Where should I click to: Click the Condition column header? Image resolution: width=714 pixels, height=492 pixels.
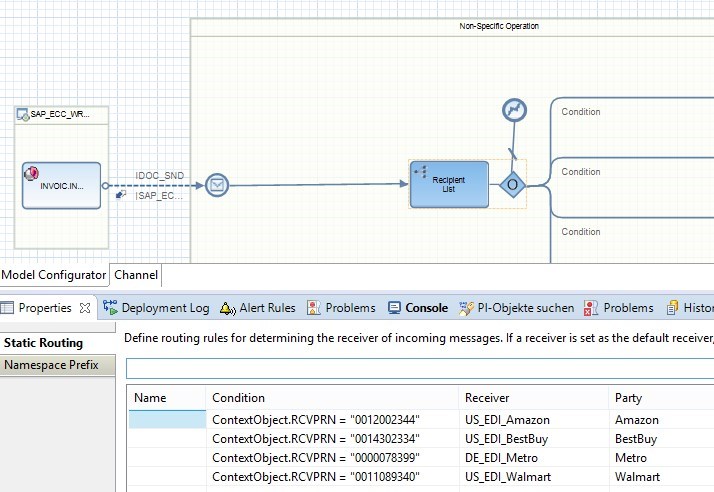(332, 398)
